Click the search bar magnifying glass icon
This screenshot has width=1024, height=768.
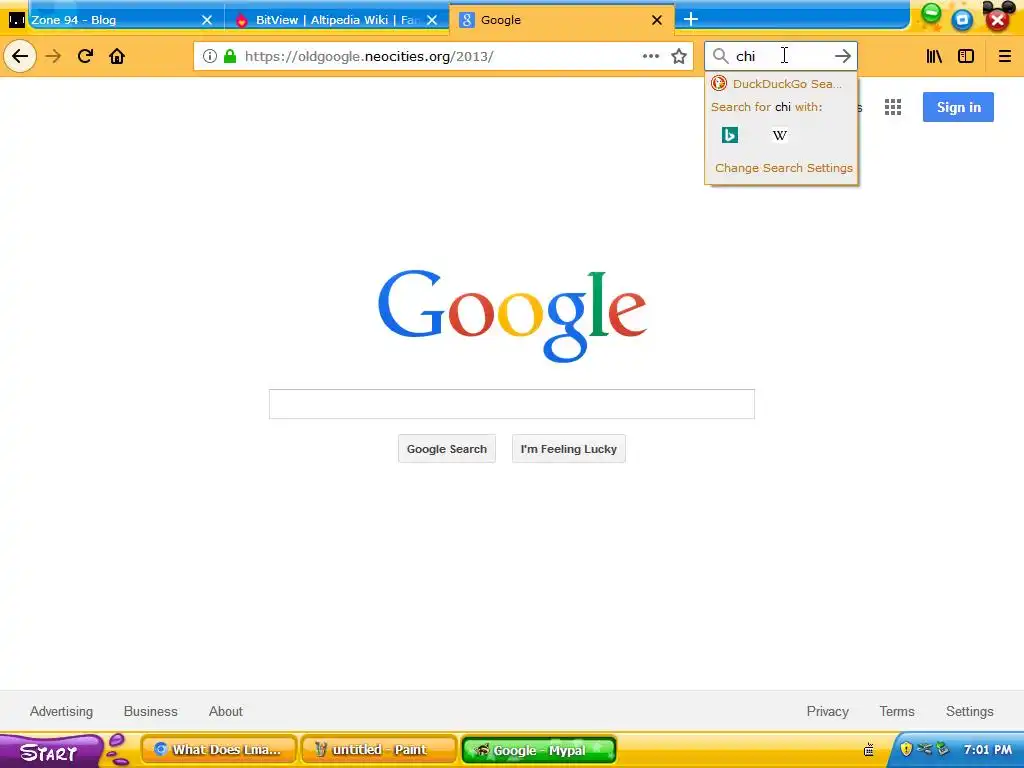pyautogui.click(x=720, y=56)
